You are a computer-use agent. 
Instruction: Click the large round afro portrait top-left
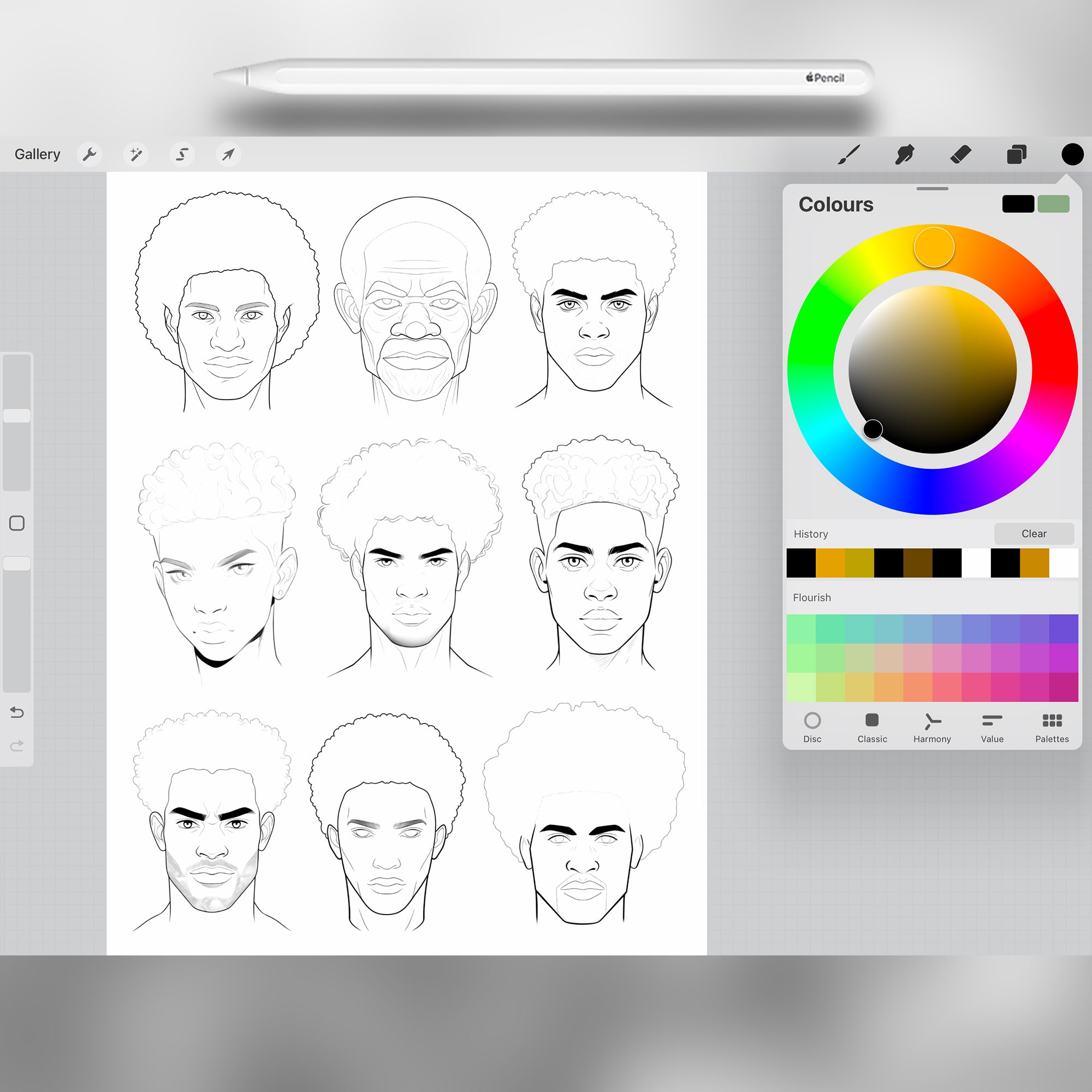(227, 301)
